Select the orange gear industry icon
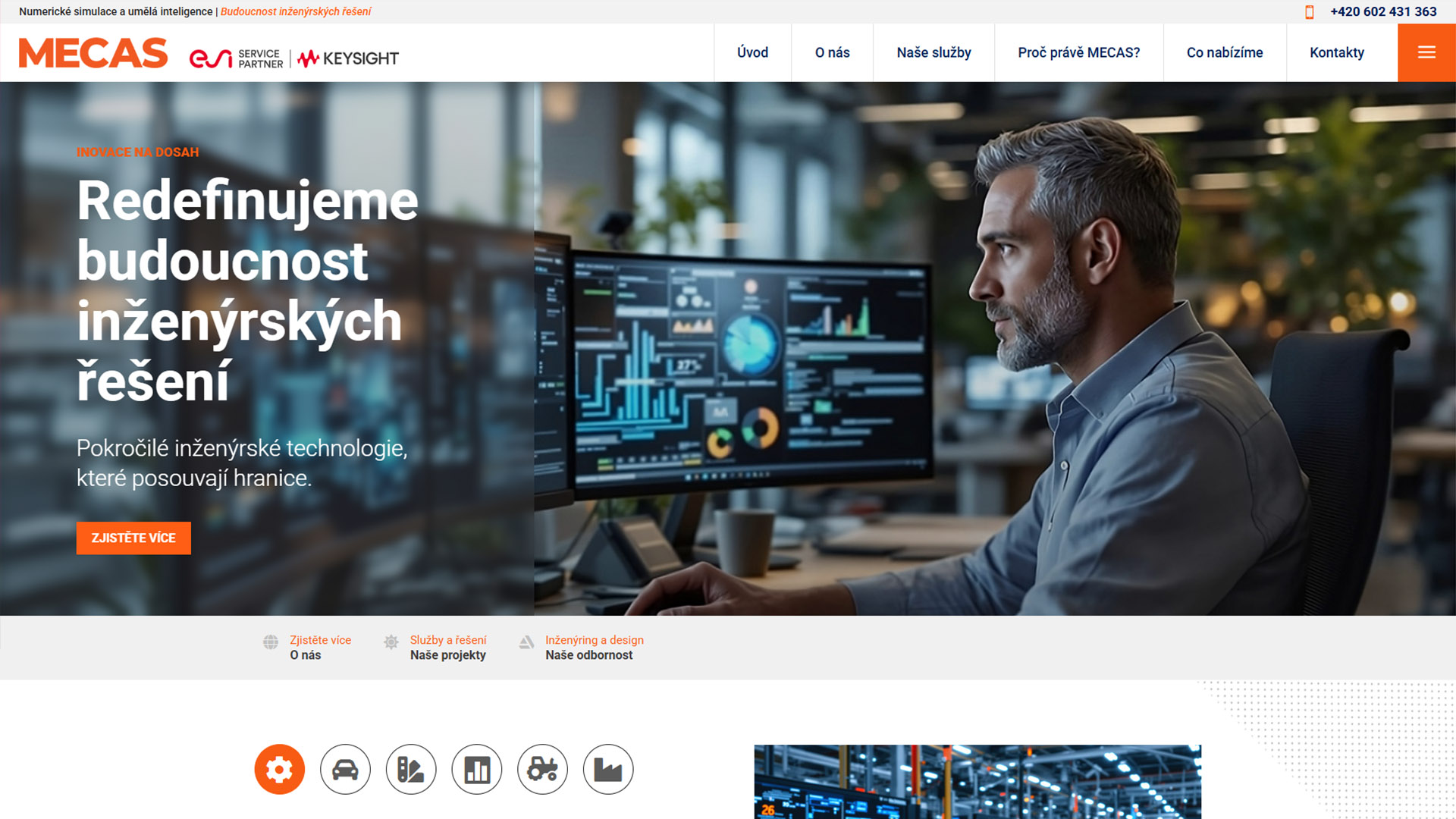 tap(279, 769)
